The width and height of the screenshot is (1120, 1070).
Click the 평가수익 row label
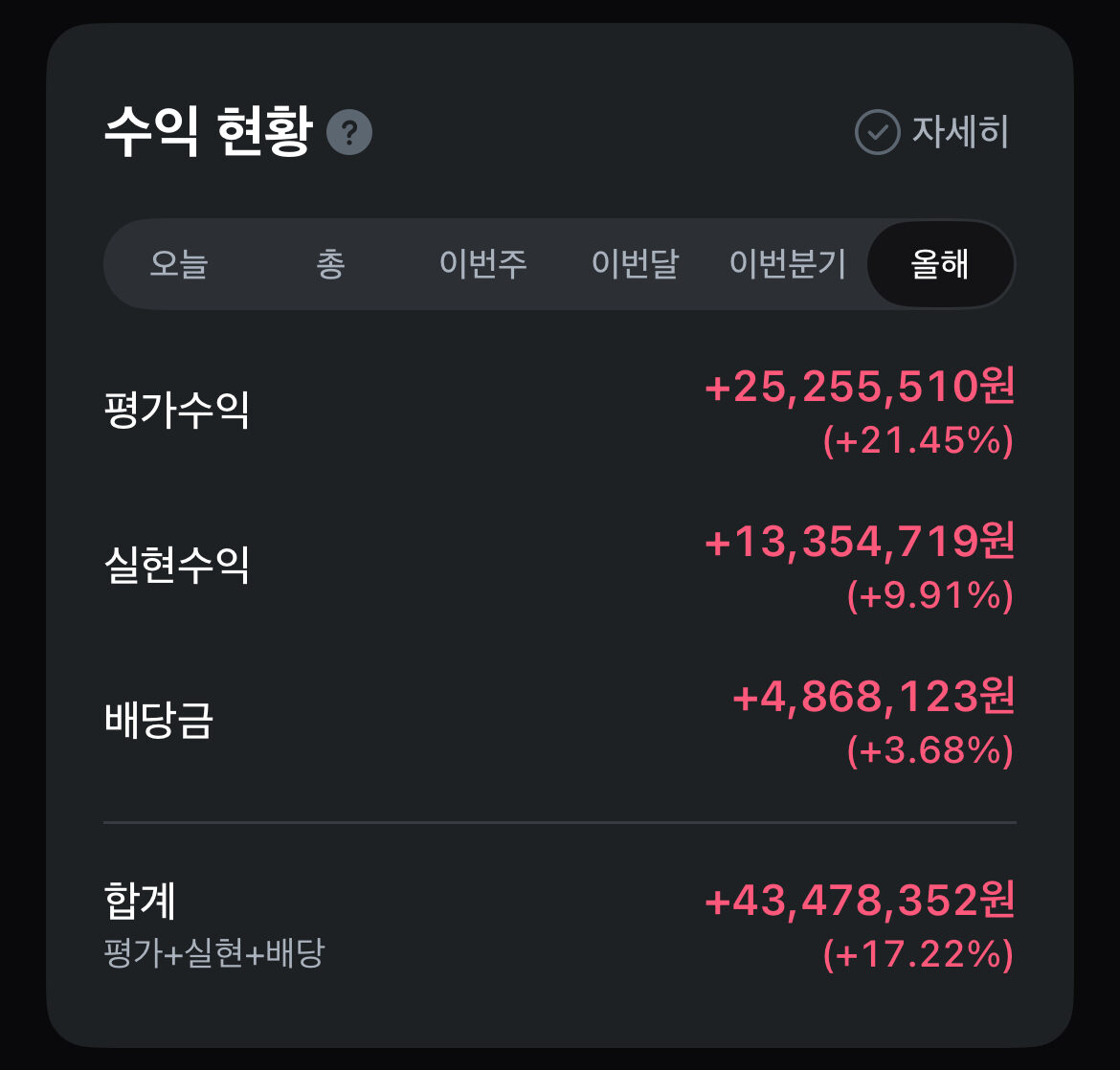point(177,411)
